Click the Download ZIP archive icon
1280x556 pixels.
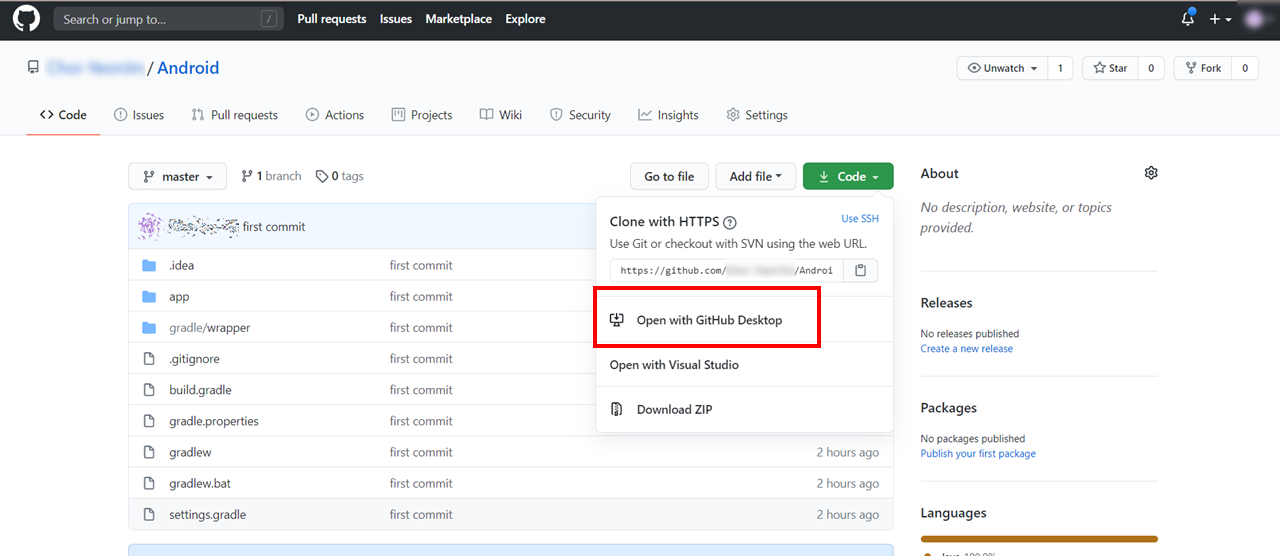(617, 409)
